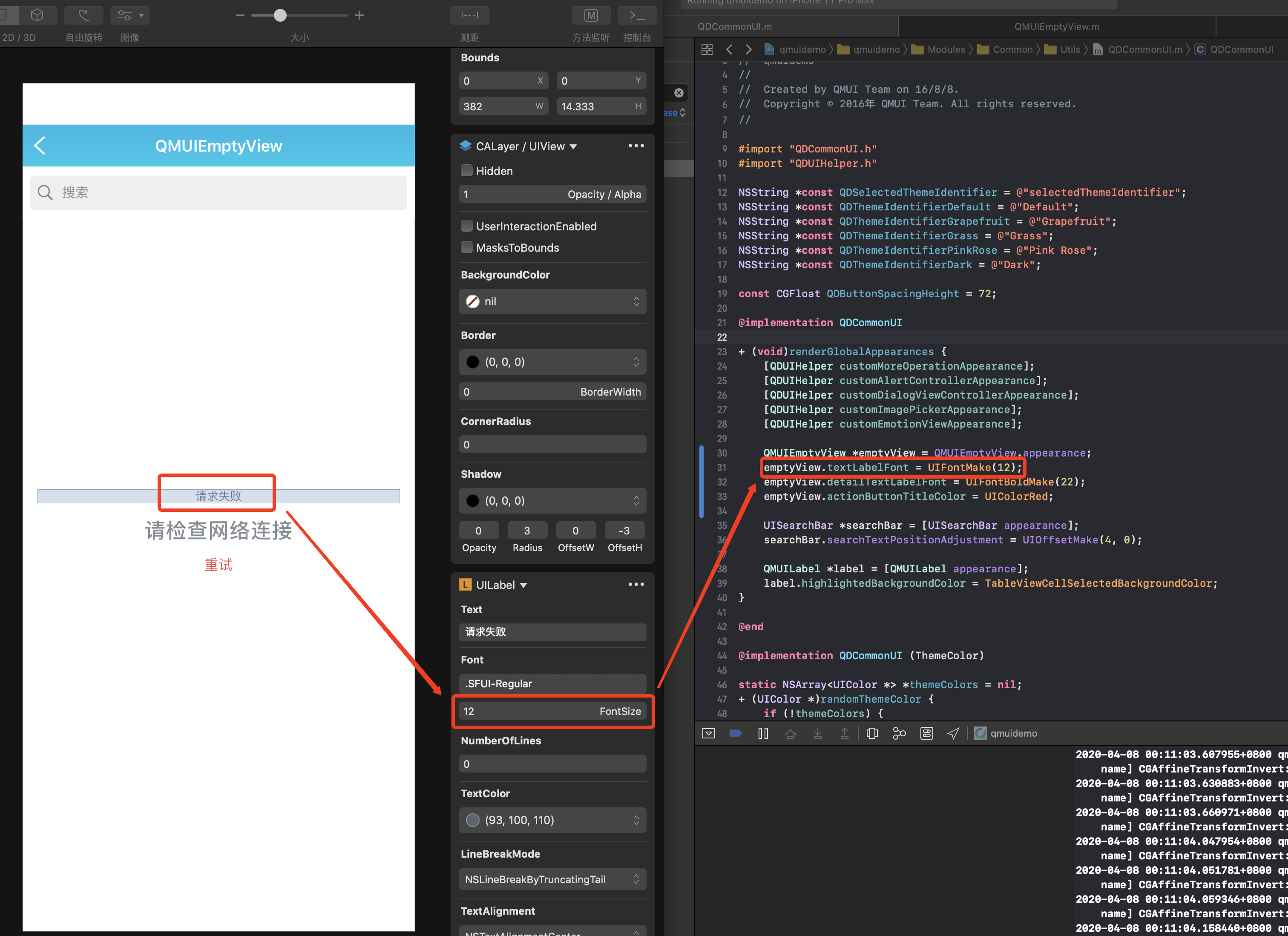Pause app execution in the debug bar
Image resolution: width=1288 pixels, height=936 pixels.
(x=763, y=733)
